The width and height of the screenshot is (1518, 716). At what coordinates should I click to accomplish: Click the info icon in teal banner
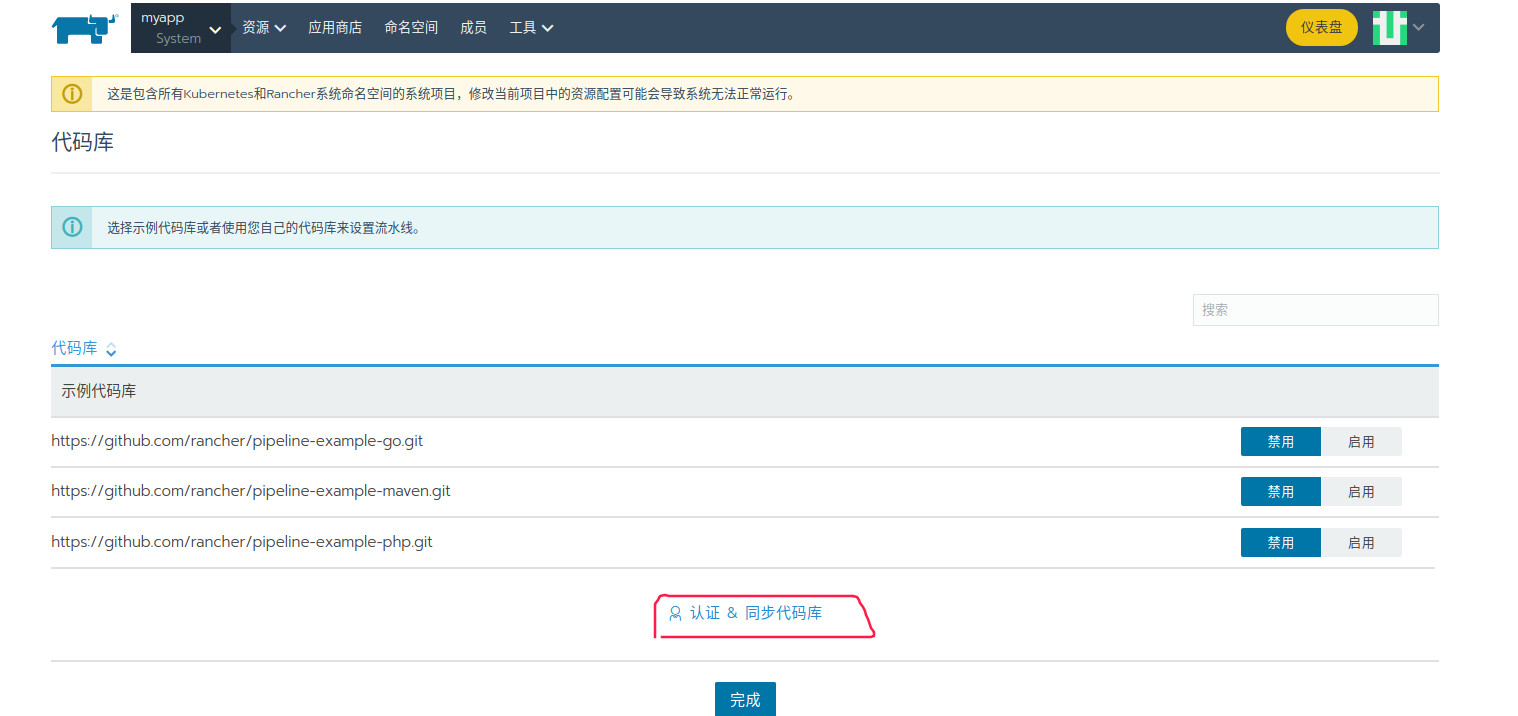pos(72,227)
